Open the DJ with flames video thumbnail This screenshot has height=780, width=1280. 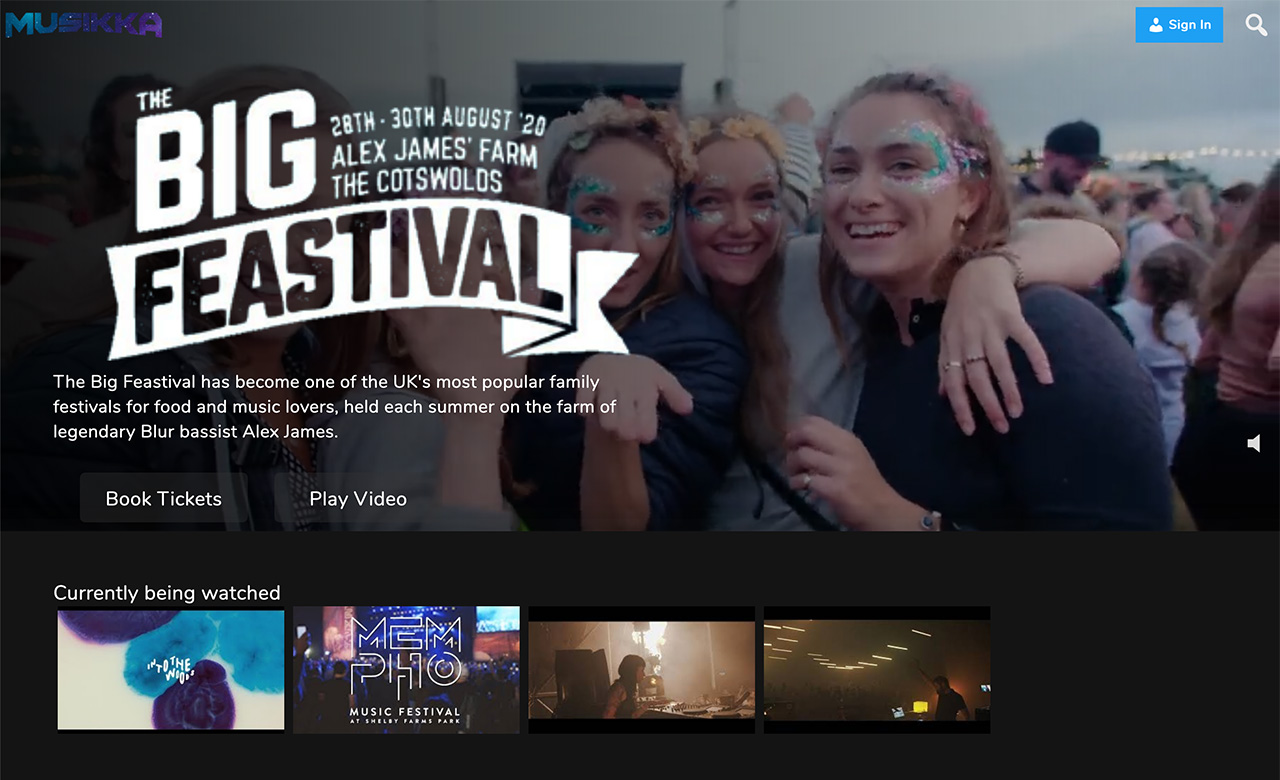(x=642, y=670)
